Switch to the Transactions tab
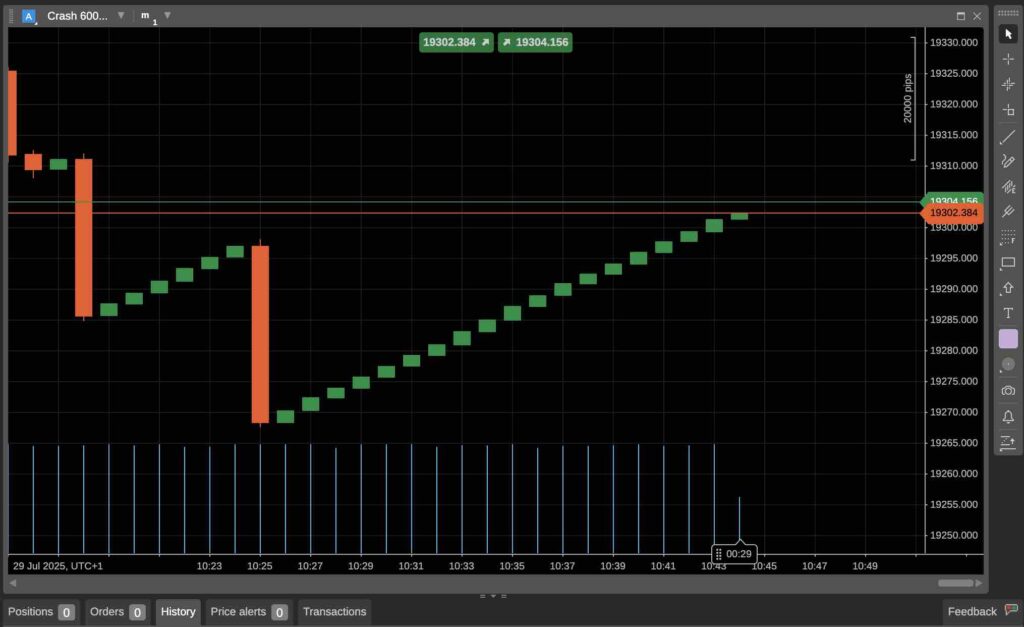The image size is (1024, 627). tap(335, 611)
